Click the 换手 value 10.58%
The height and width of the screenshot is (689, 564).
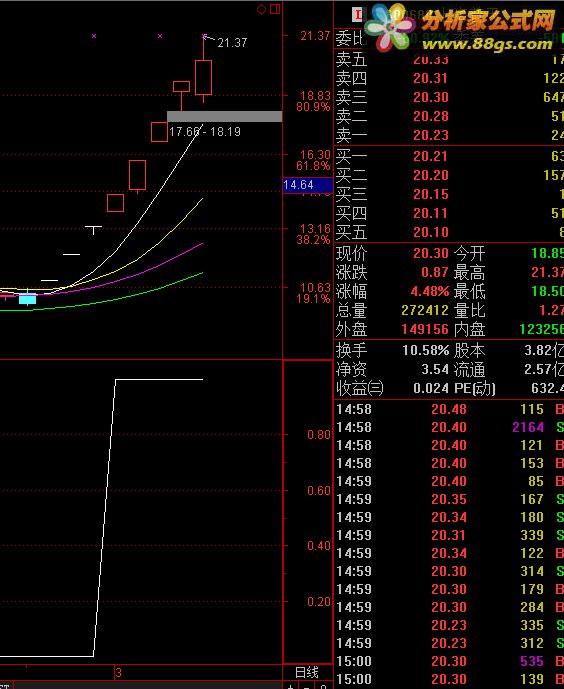426,350
